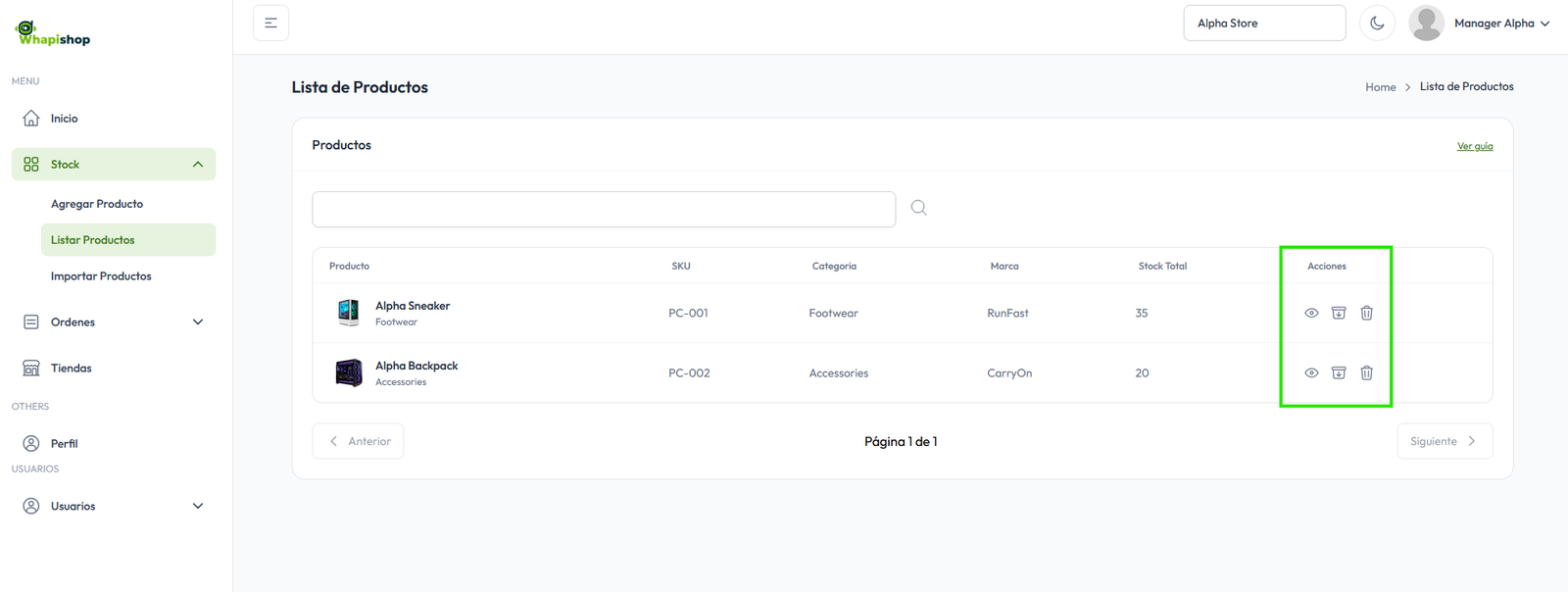The image size is (1568, 592).
Task: Click the Whapishop logo
Action: point(53,34)
